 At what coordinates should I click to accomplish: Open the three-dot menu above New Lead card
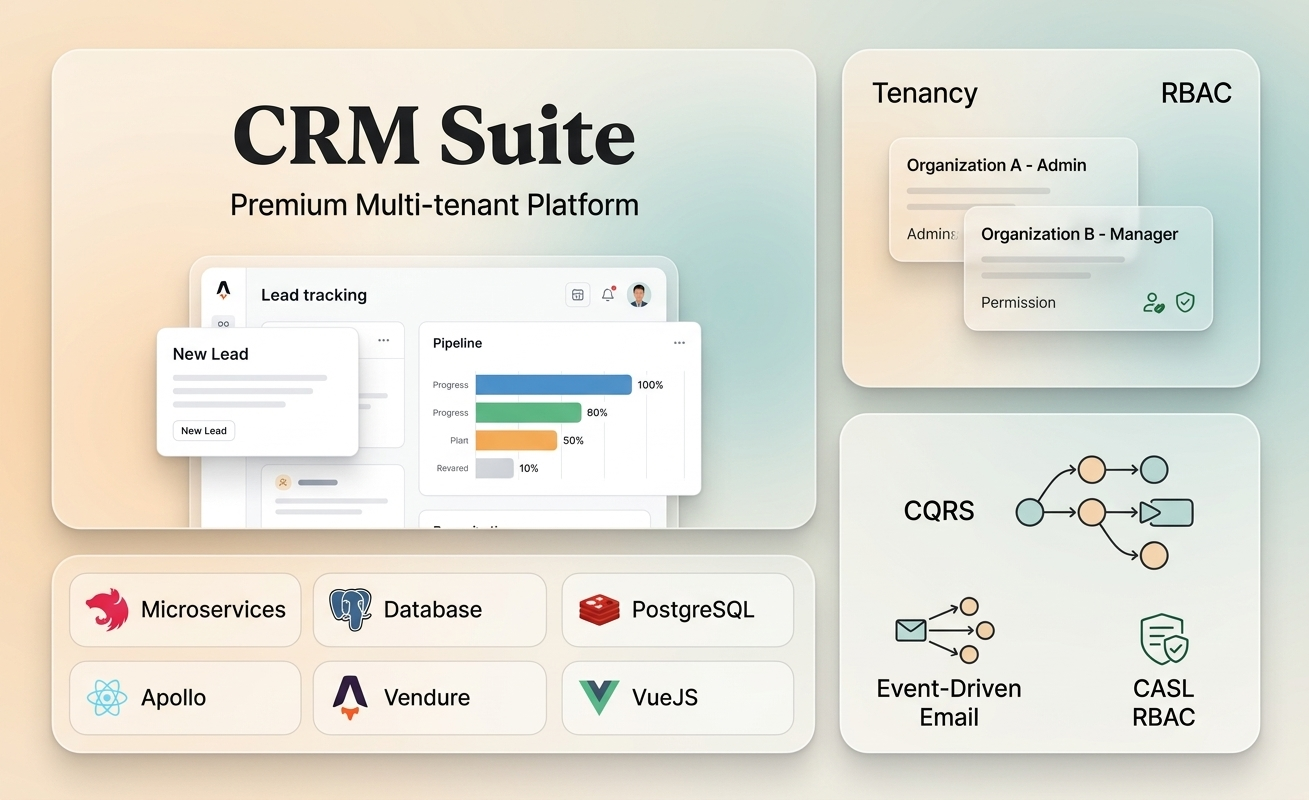point(383,340)
